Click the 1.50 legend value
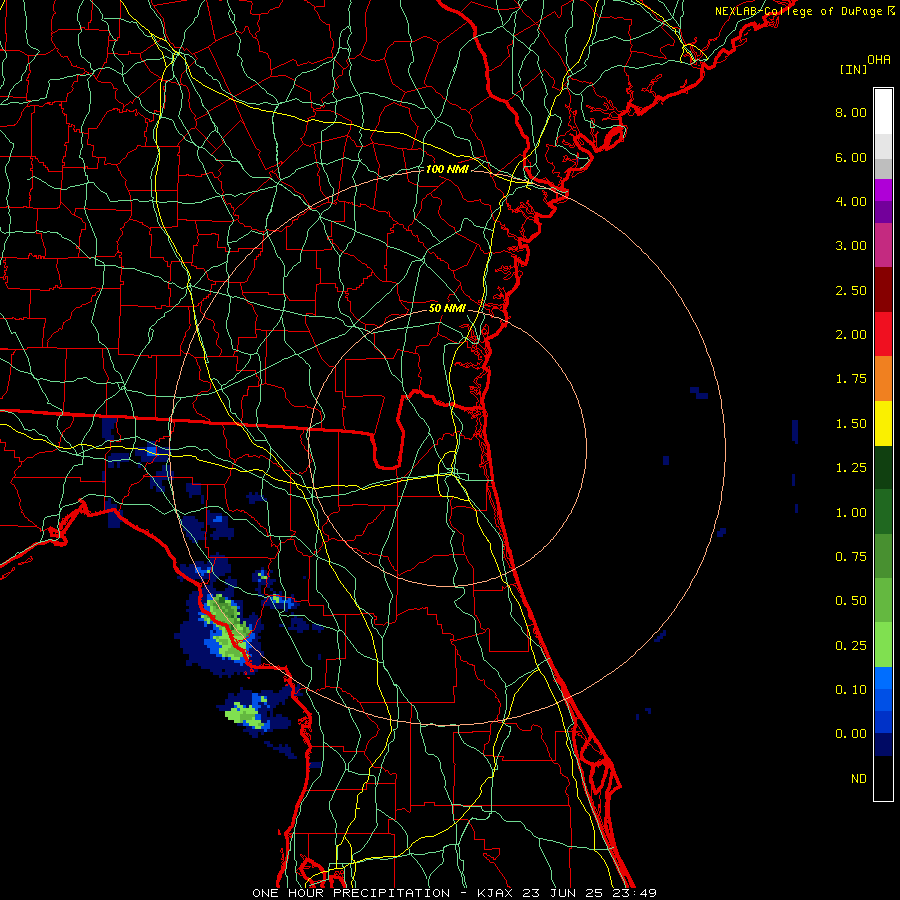The width and height of the screenshot is (900, 900). pos(851,424)
